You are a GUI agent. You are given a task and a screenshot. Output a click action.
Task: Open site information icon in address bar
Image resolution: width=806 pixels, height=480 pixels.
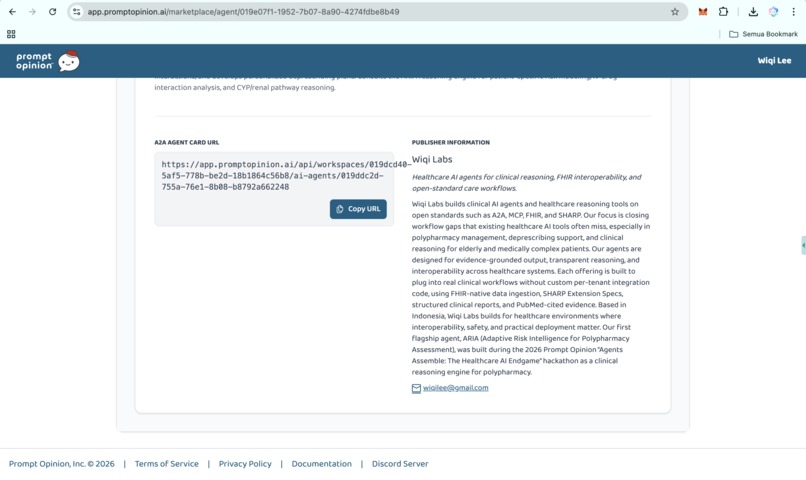[77, 12]
